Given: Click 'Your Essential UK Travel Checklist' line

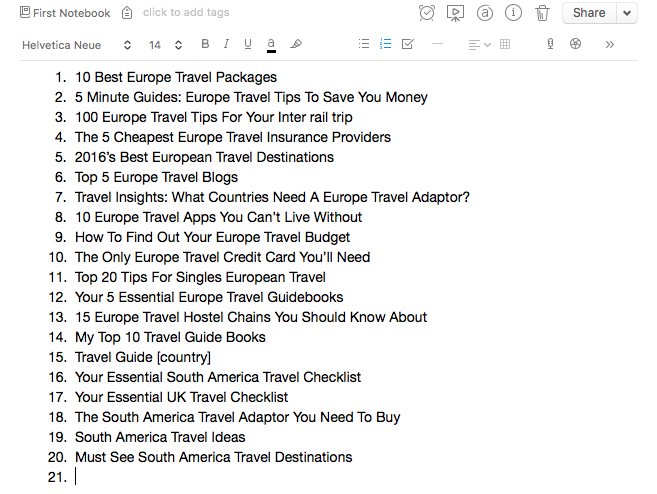Looking at the screenshot, I should point(181,397).
